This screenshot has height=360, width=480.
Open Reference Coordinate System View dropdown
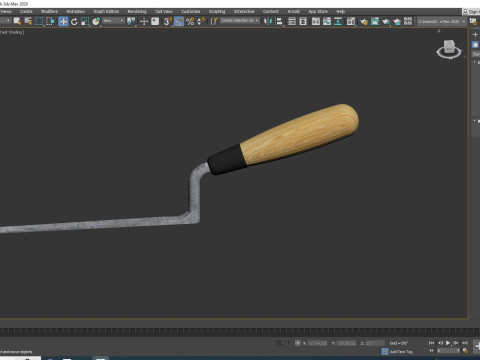click(x=113, y=21)
